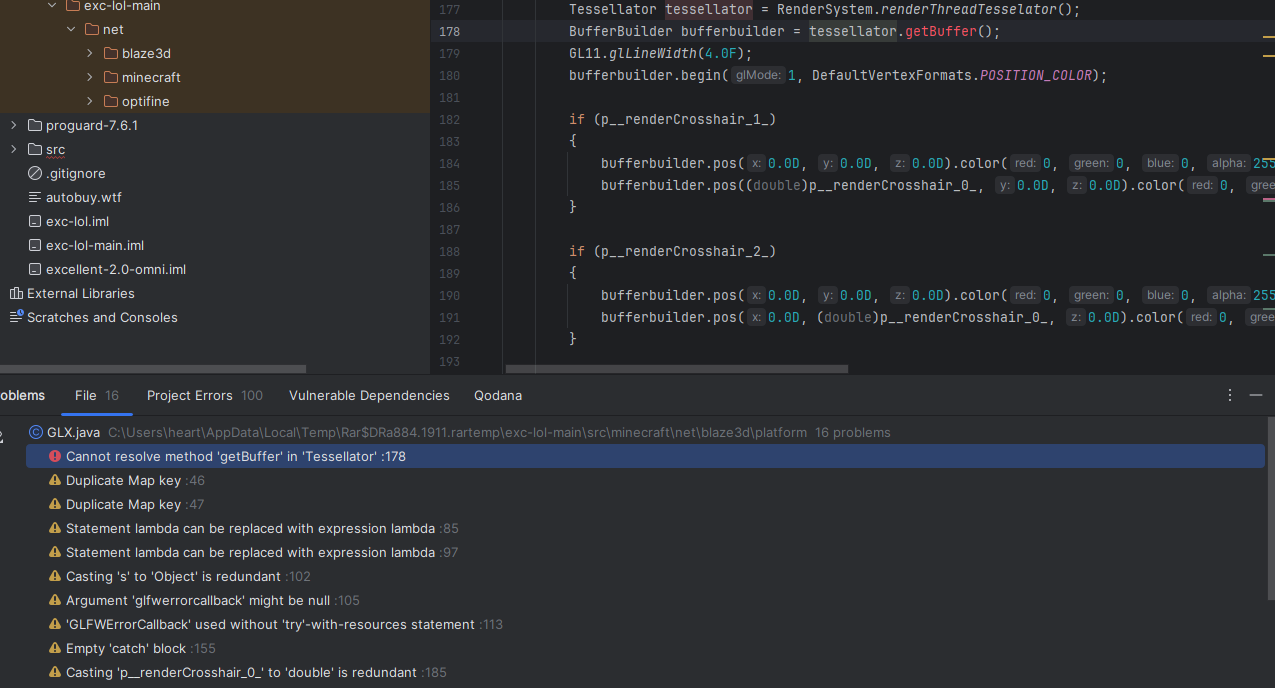The width and height of the screenshot is (1275, 688).
Task: Collapse the exc-lol-main folder chevron
Action: coord(52,6)
